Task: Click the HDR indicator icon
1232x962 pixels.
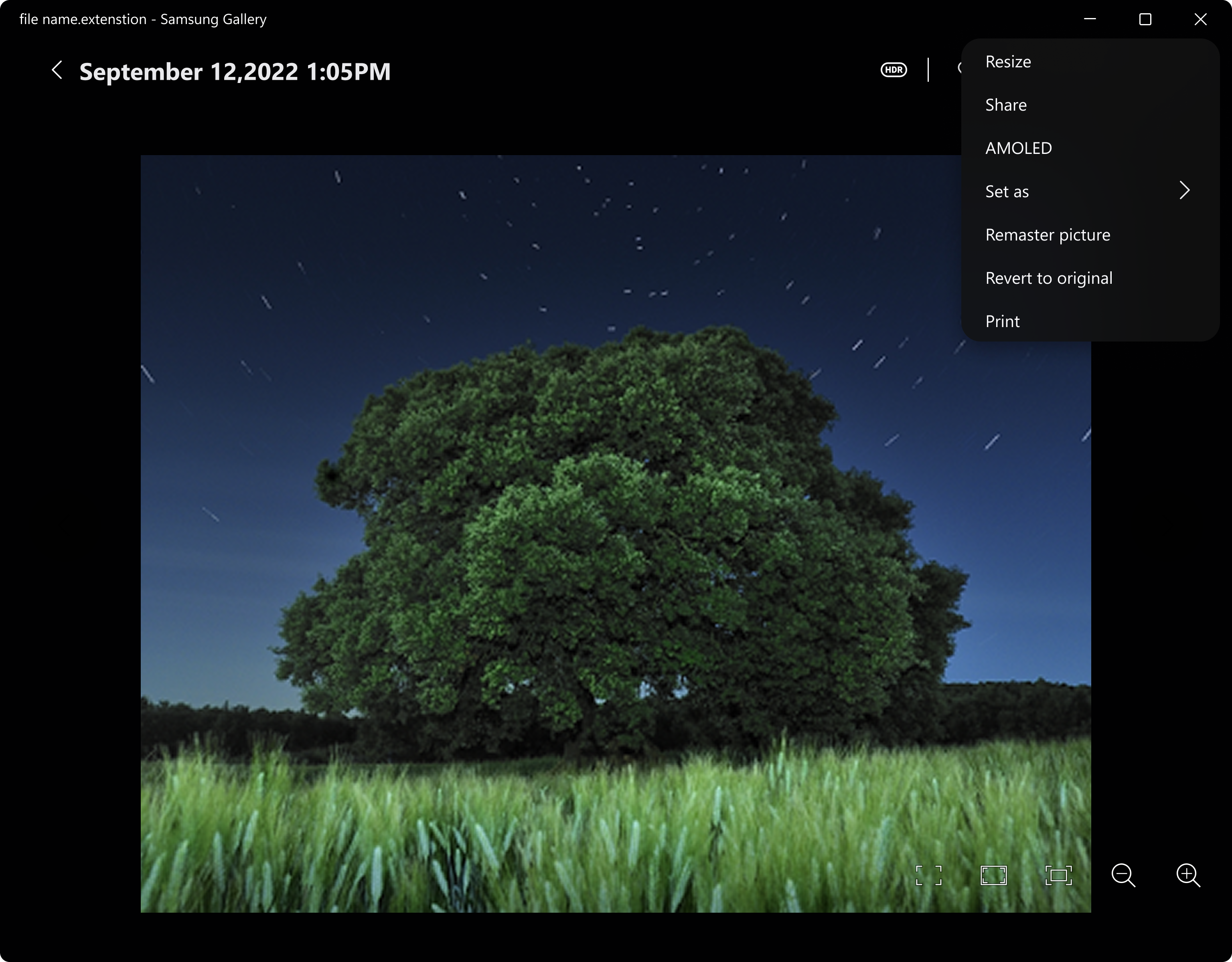Action: 894,69
